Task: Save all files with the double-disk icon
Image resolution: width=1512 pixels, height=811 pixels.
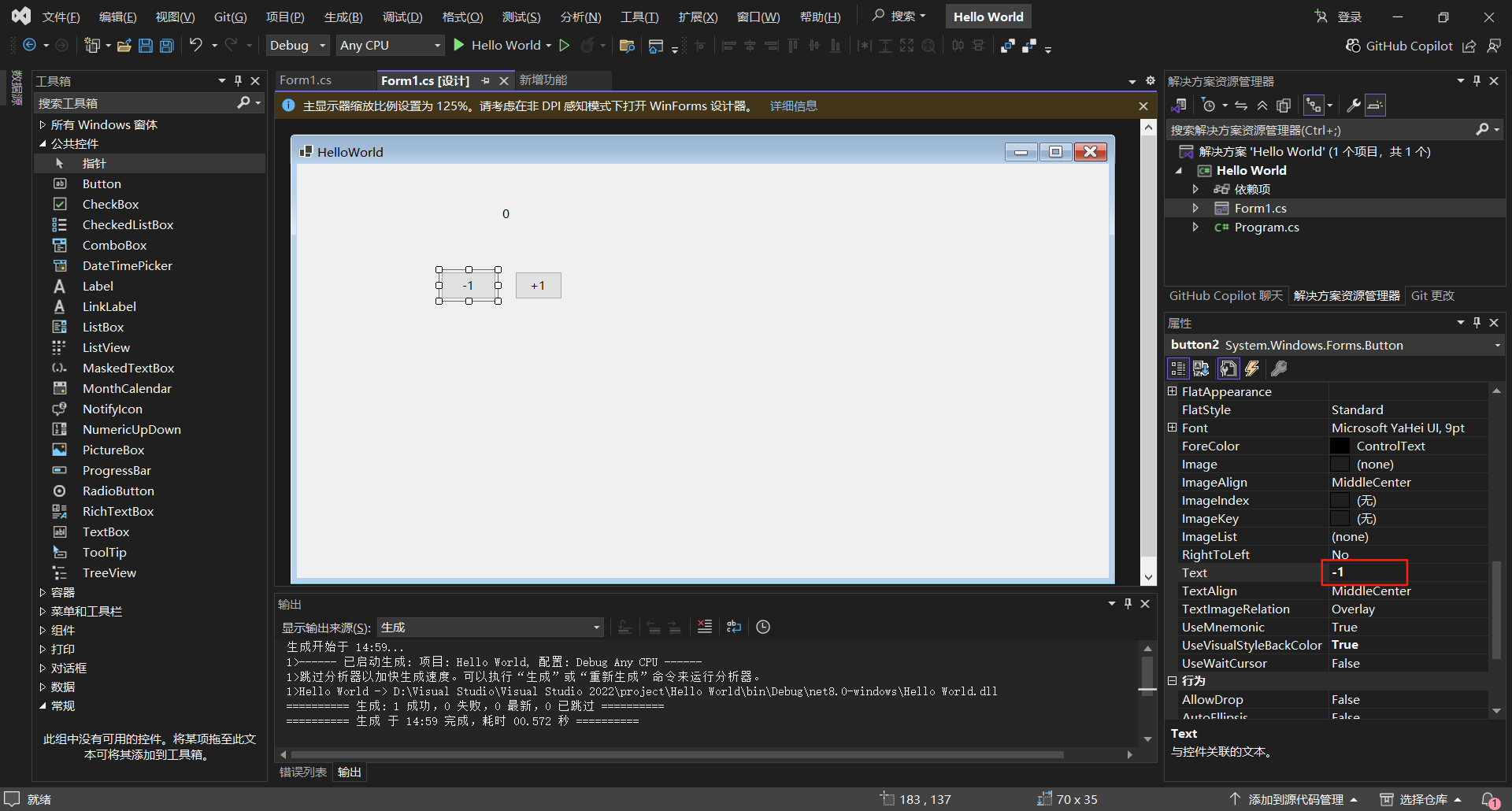Action: (167, 46)
